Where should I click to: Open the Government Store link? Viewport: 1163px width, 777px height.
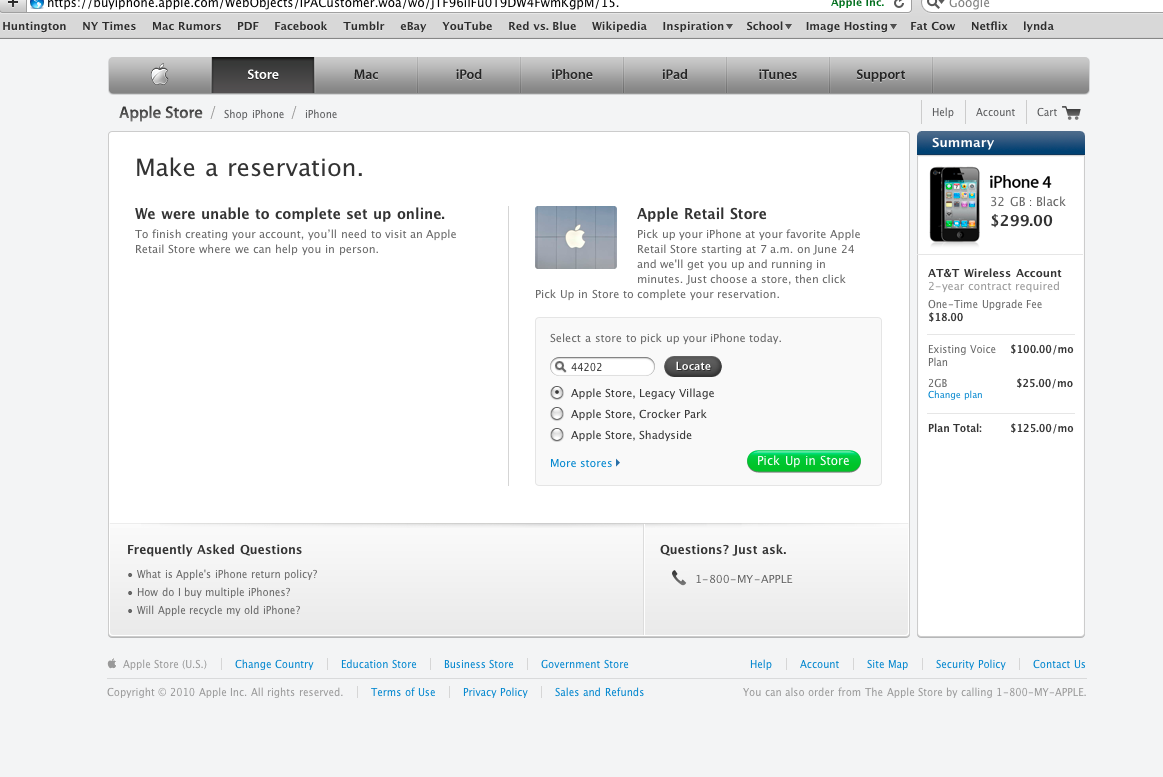click(584, 664)
